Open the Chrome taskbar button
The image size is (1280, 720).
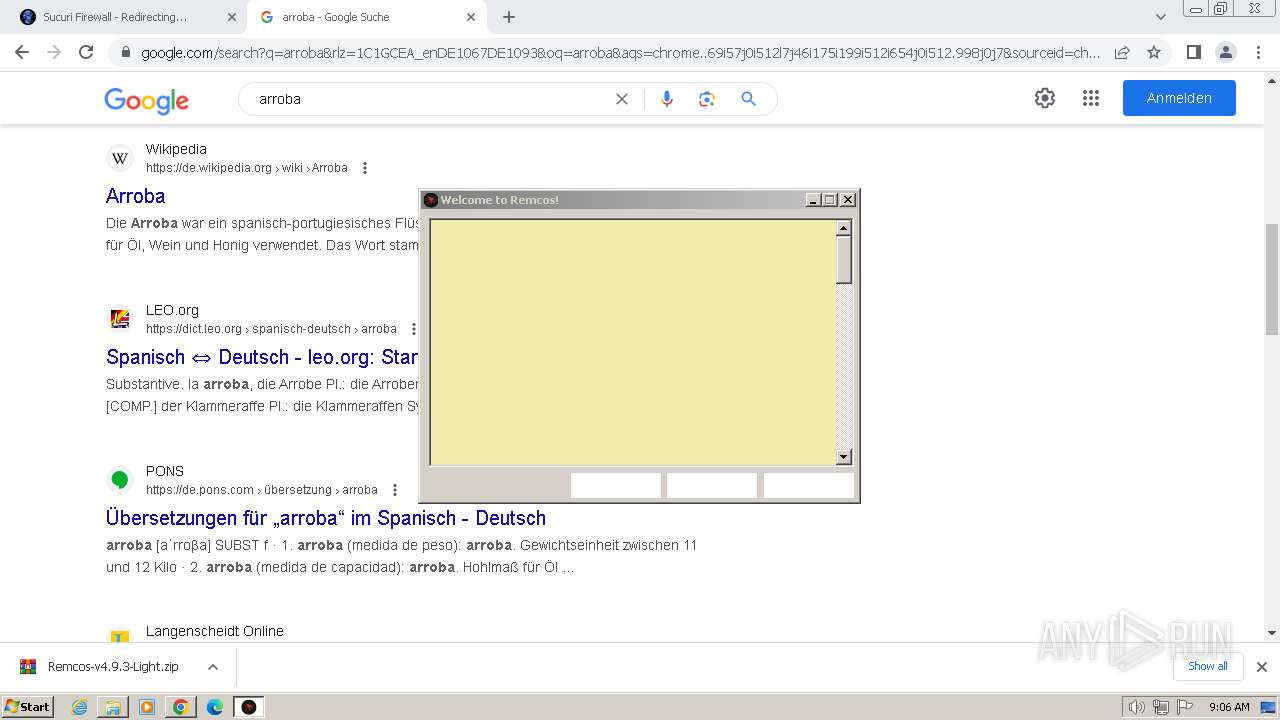point(181,707)
